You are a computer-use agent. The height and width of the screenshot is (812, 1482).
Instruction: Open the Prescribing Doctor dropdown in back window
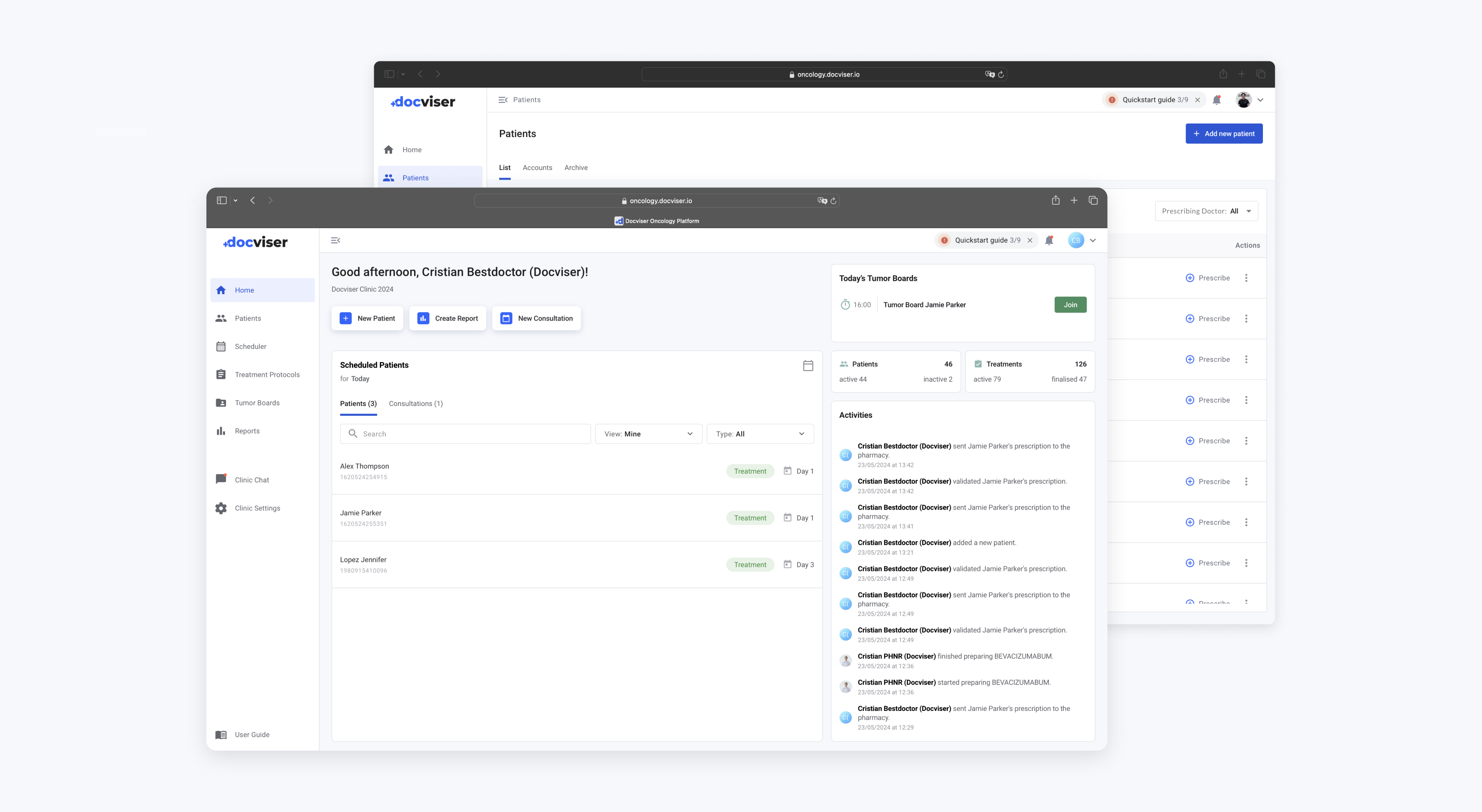point(1206,211)
